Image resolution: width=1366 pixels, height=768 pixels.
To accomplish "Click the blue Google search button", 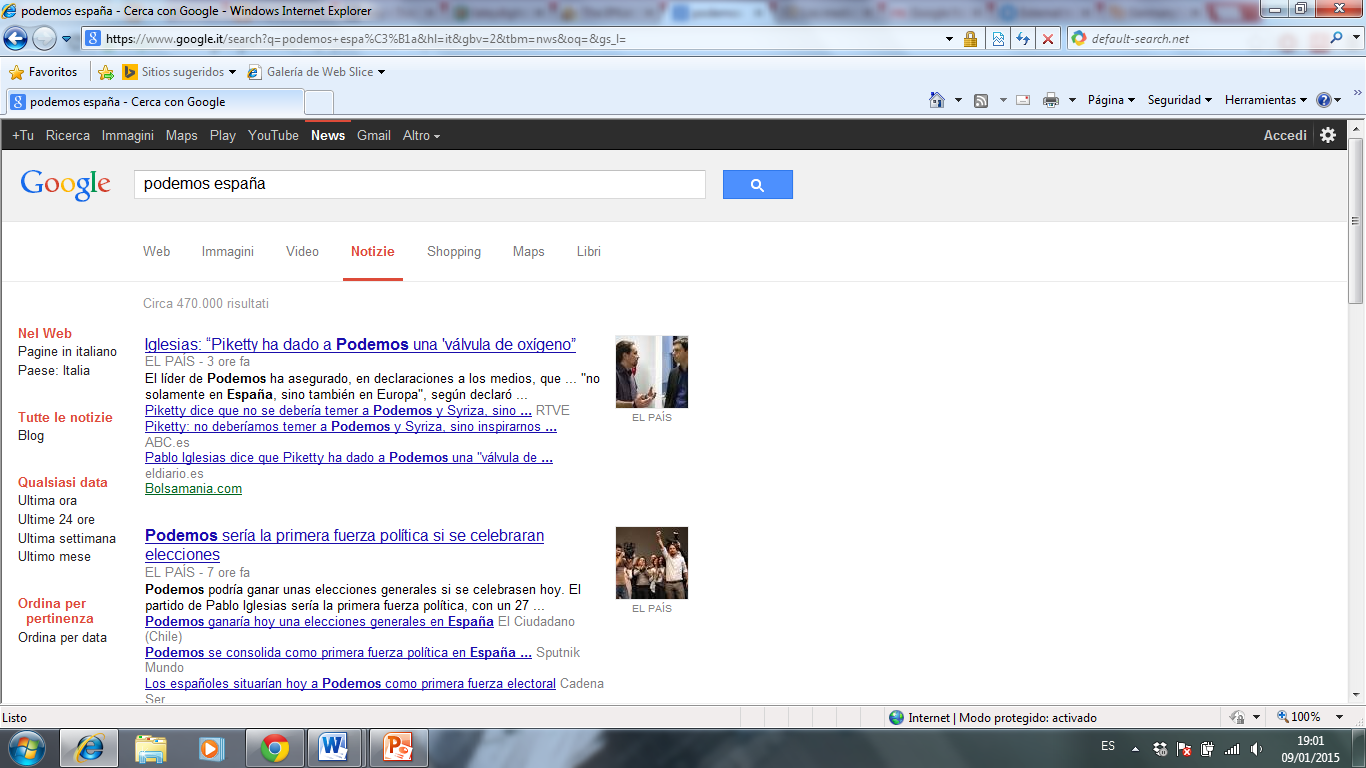I will [758, 184].
